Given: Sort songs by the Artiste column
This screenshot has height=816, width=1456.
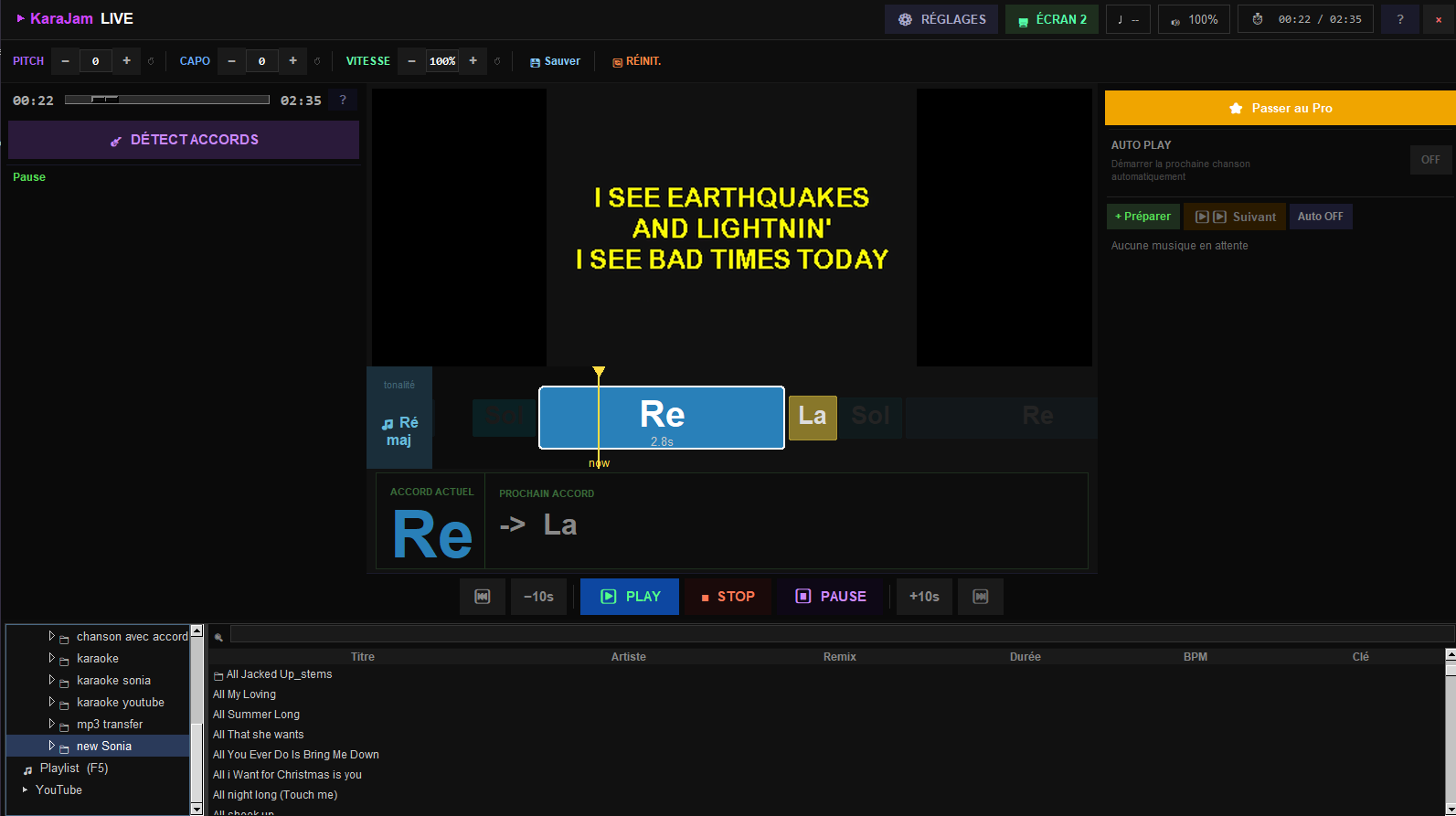Looking at the screenshot, I should (x=629, y=657).
